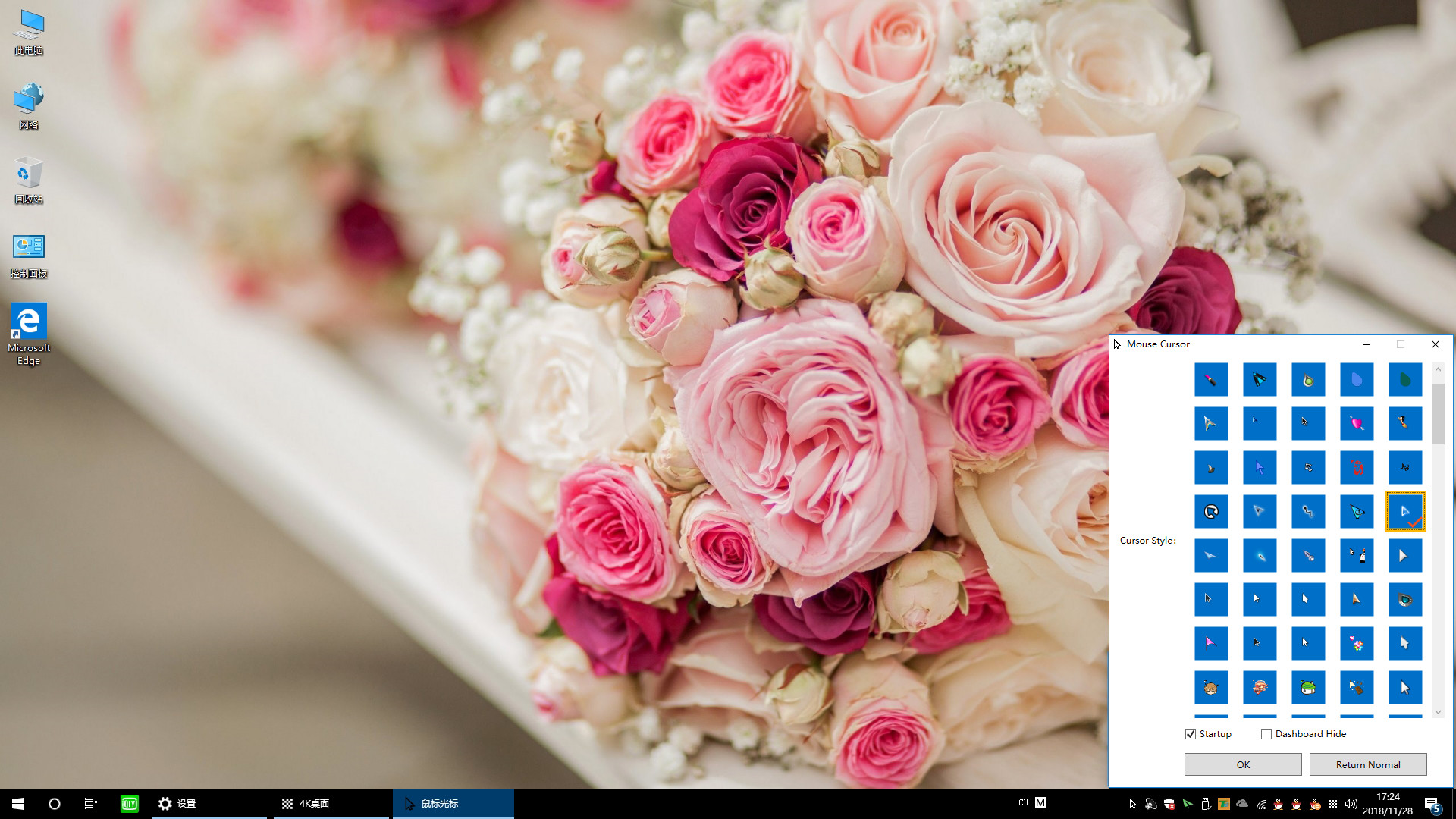
Task: Click the Return Normal button
Action: click(1368, 764)
